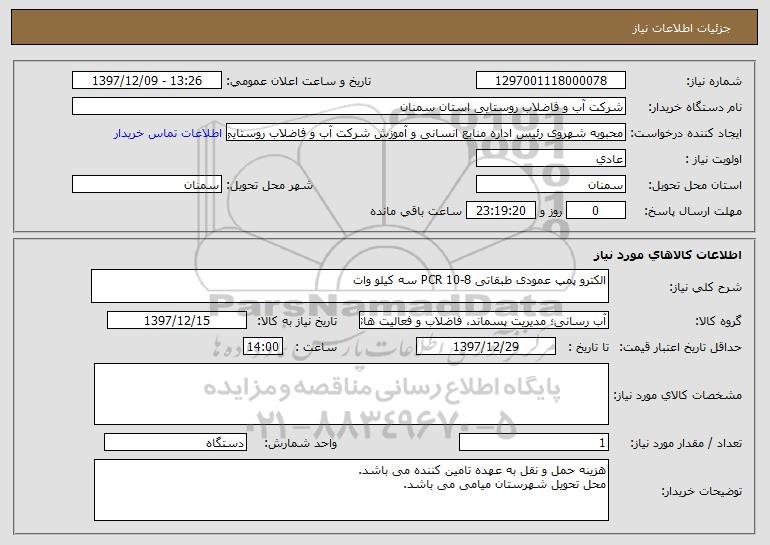Click the empty مشخصات کالای مورد نیاز text area

click(351, 394)
